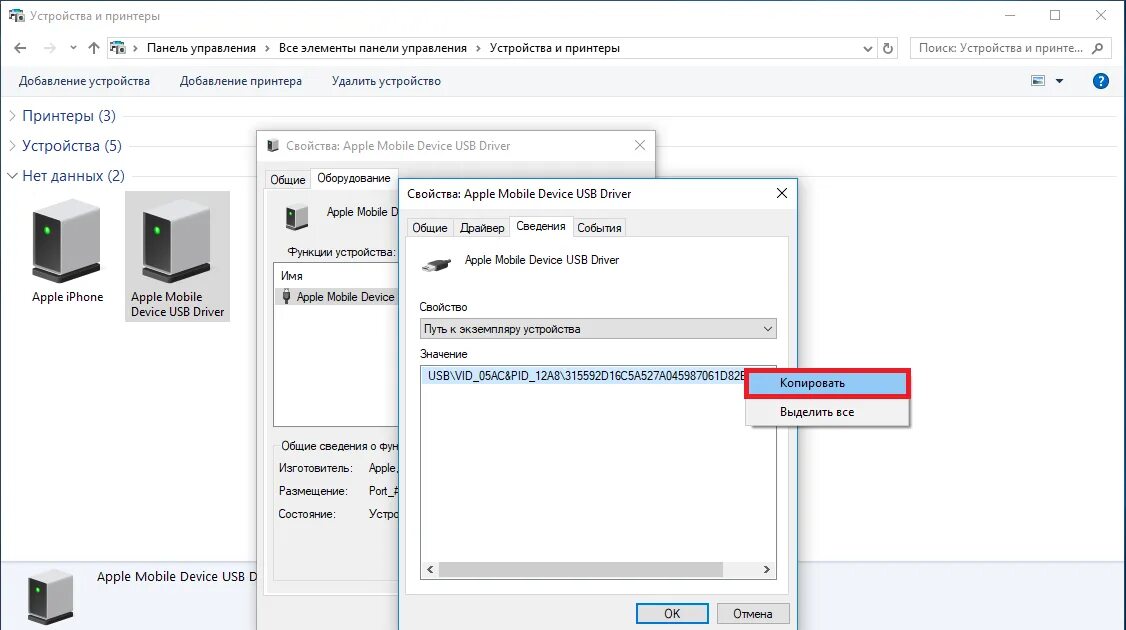
Task: Choose 'Копировать' from context menu
Action: [x=827, y=383]
